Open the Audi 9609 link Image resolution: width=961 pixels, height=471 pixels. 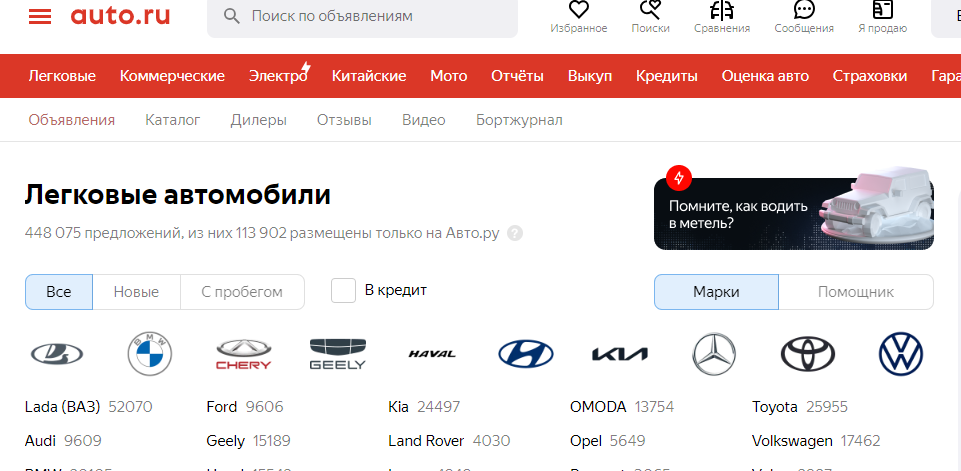(63, 440)
